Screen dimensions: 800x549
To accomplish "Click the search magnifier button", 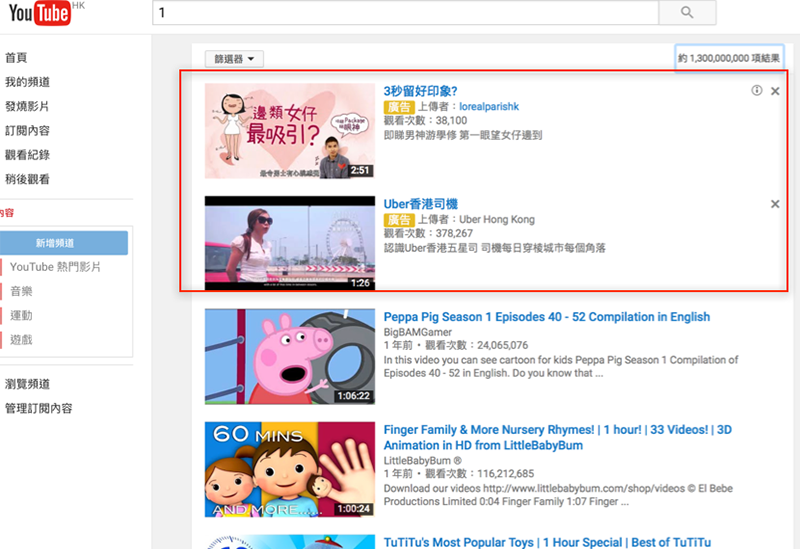I will (687, 12).
